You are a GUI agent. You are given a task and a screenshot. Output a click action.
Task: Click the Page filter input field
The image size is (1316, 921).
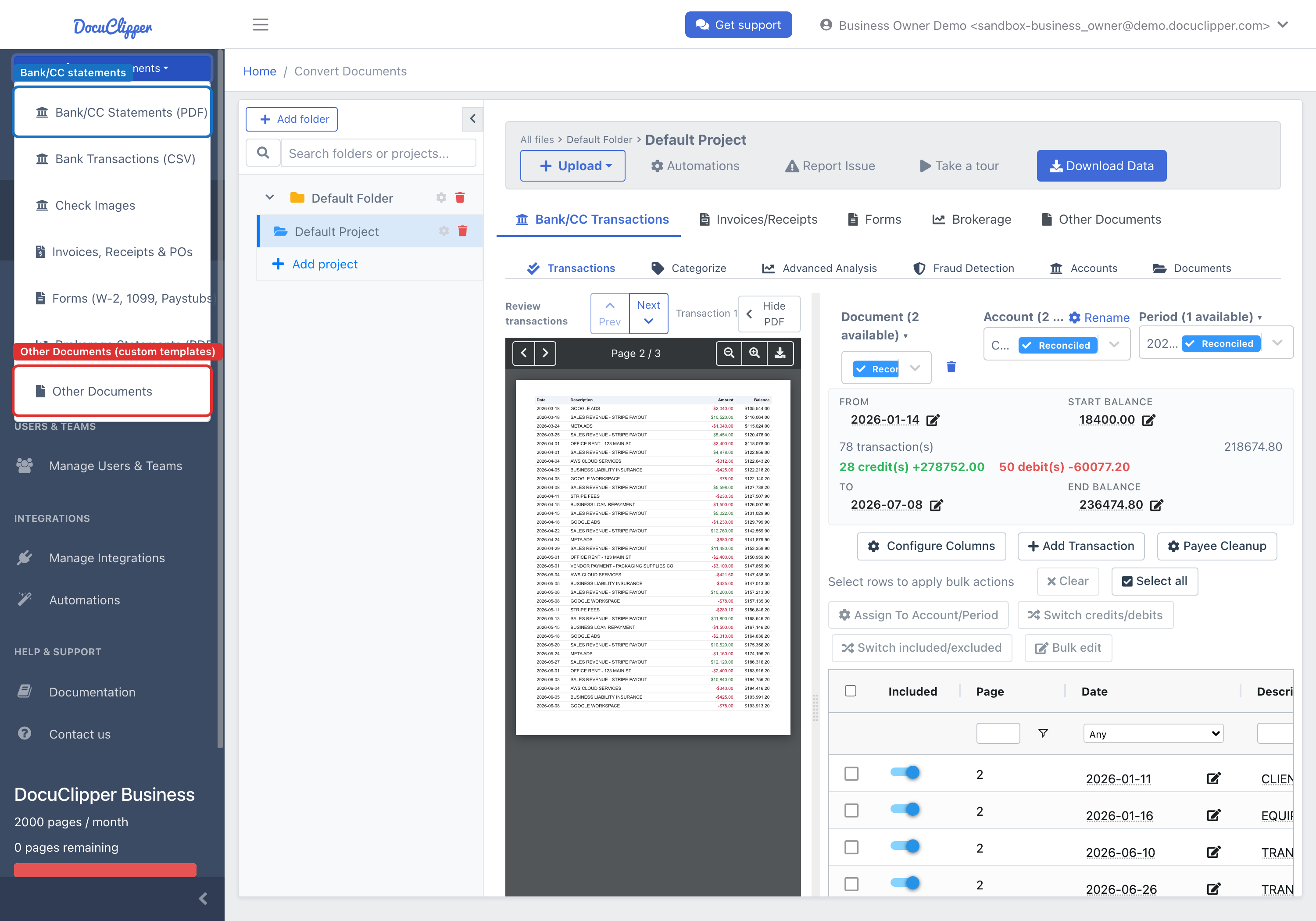pos(998,733)
